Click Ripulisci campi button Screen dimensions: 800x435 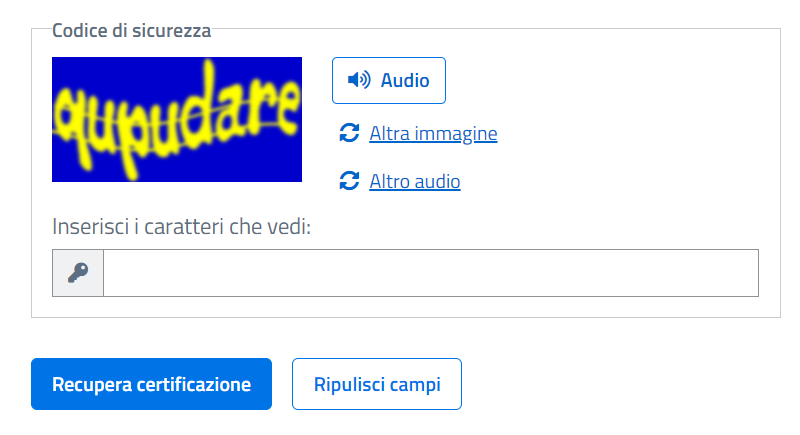(x=376, y=384)
